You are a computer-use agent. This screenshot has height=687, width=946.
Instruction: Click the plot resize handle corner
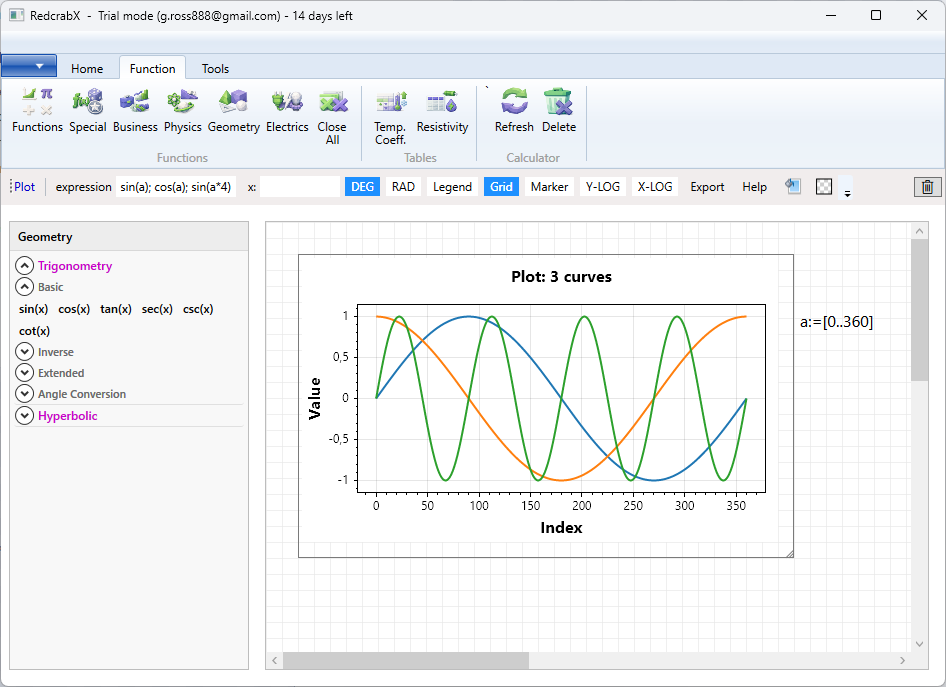[789, 553]
